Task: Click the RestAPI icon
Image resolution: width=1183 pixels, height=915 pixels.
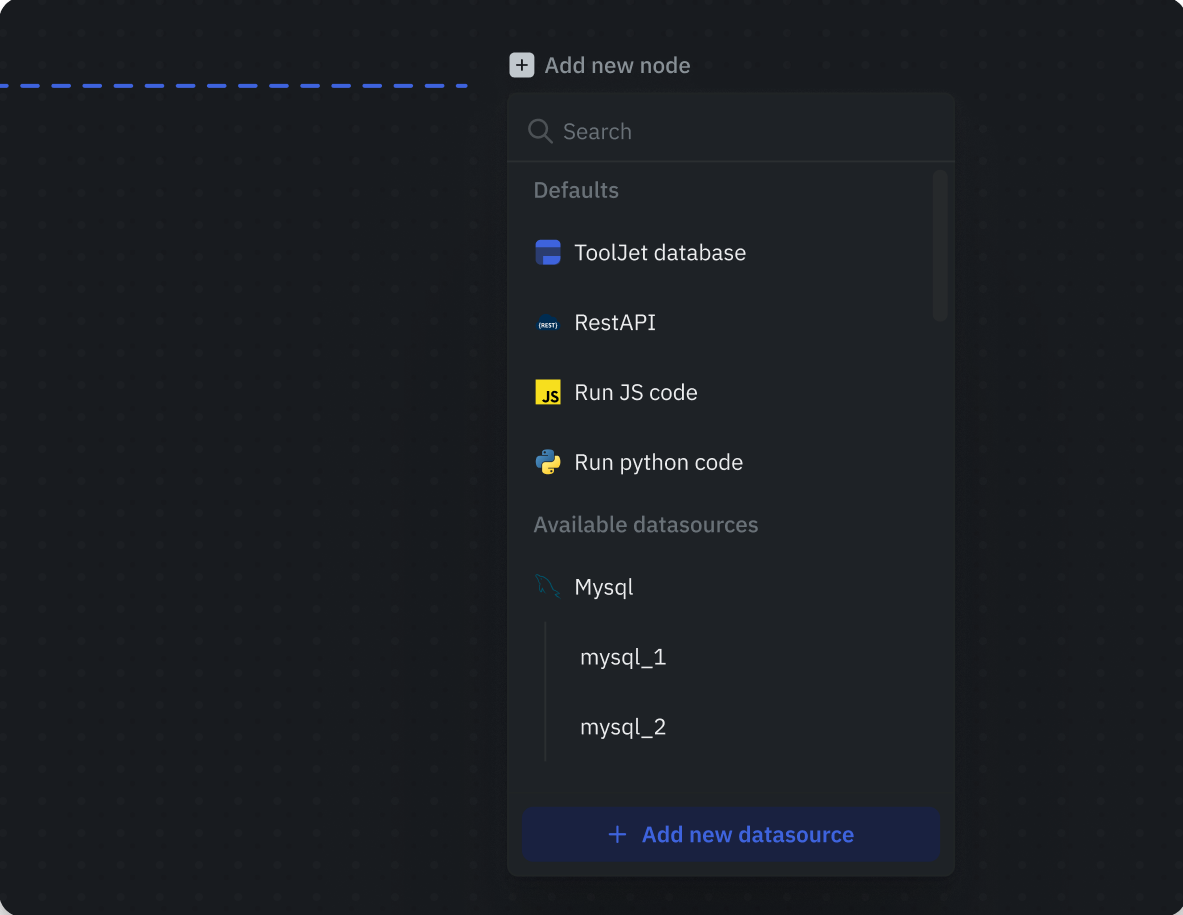Action: click(548, 323)
